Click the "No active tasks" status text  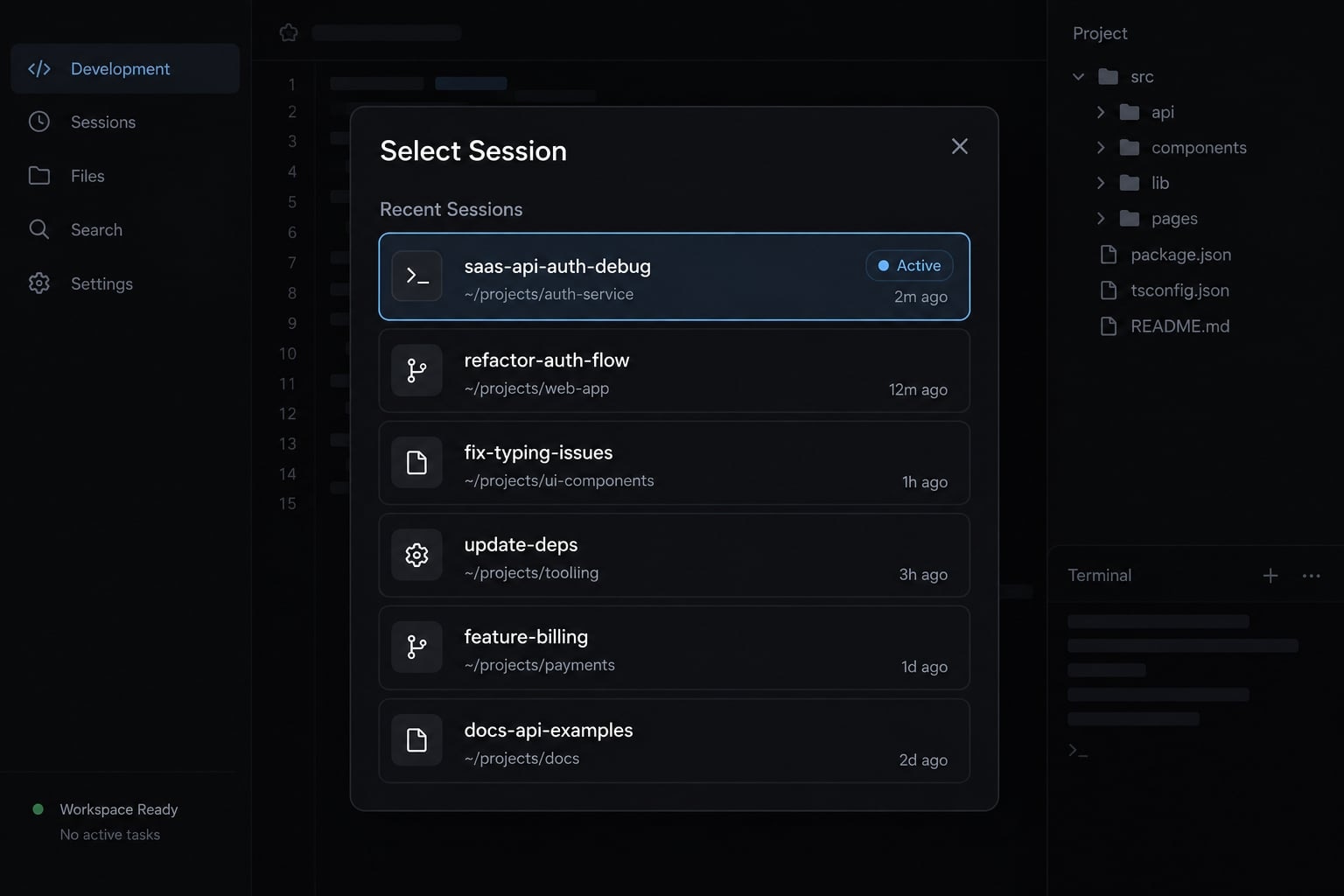click(x=110, y=835)
